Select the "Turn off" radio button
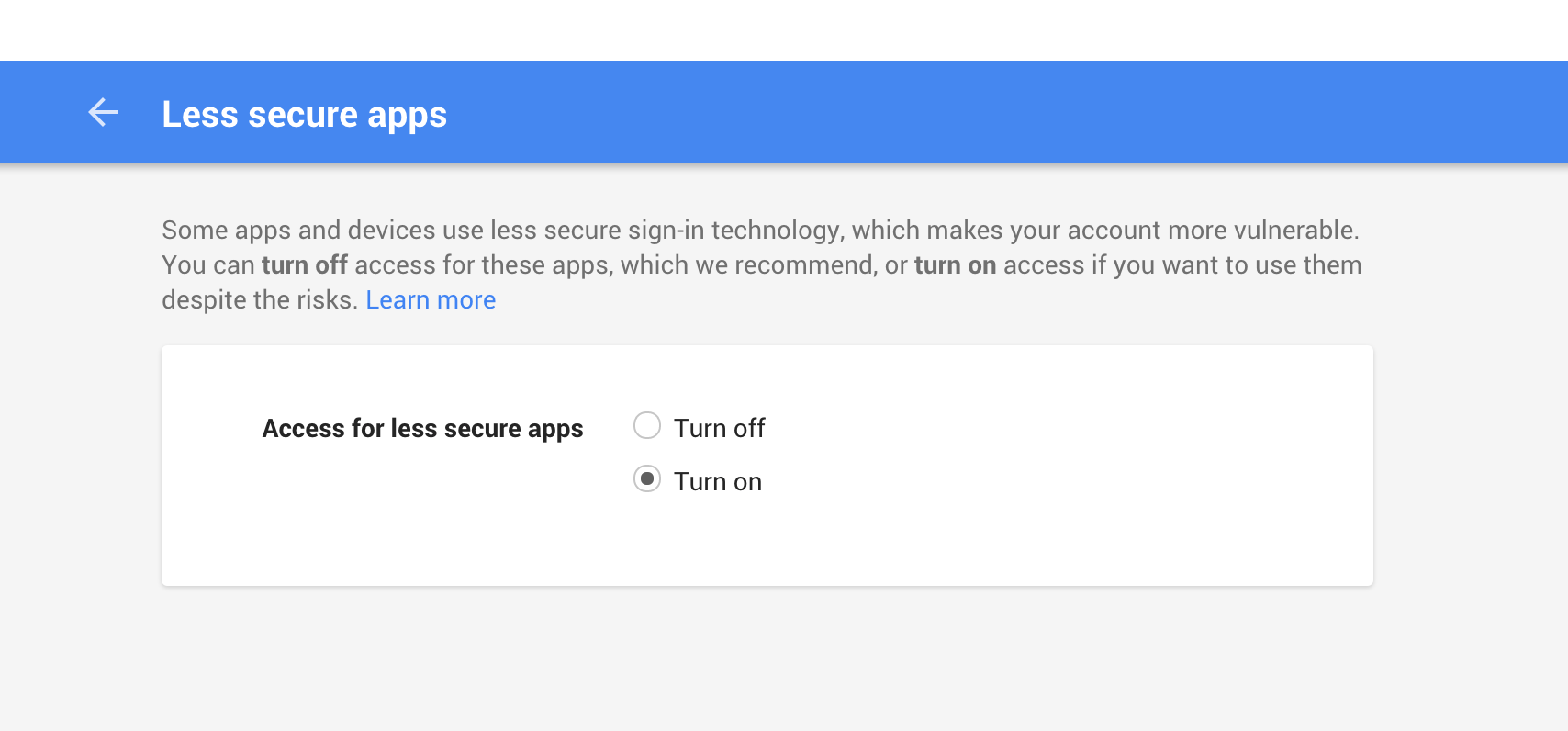The height and width of the screenshot is (731, 1568). (647, 426)
